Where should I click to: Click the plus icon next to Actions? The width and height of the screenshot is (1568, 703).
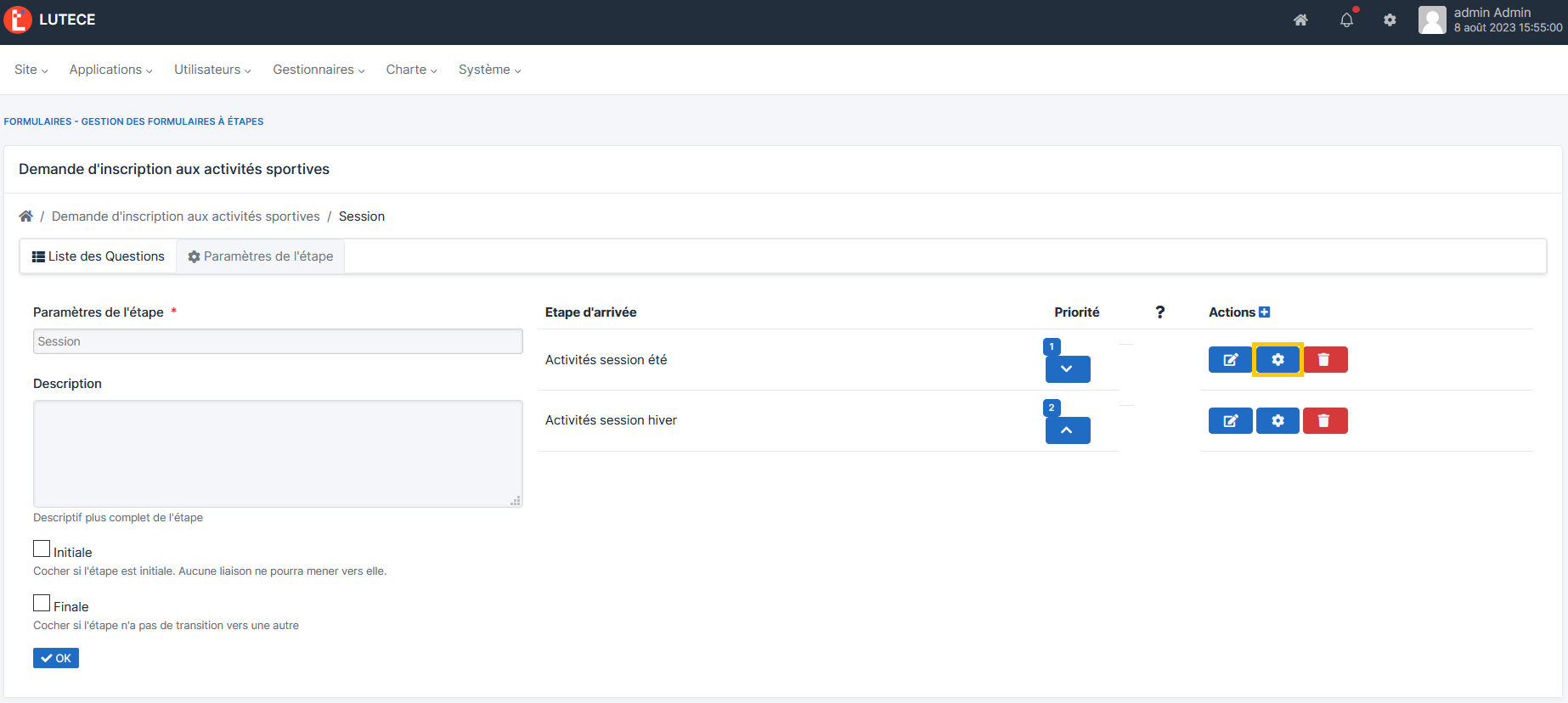[1264, 312]
